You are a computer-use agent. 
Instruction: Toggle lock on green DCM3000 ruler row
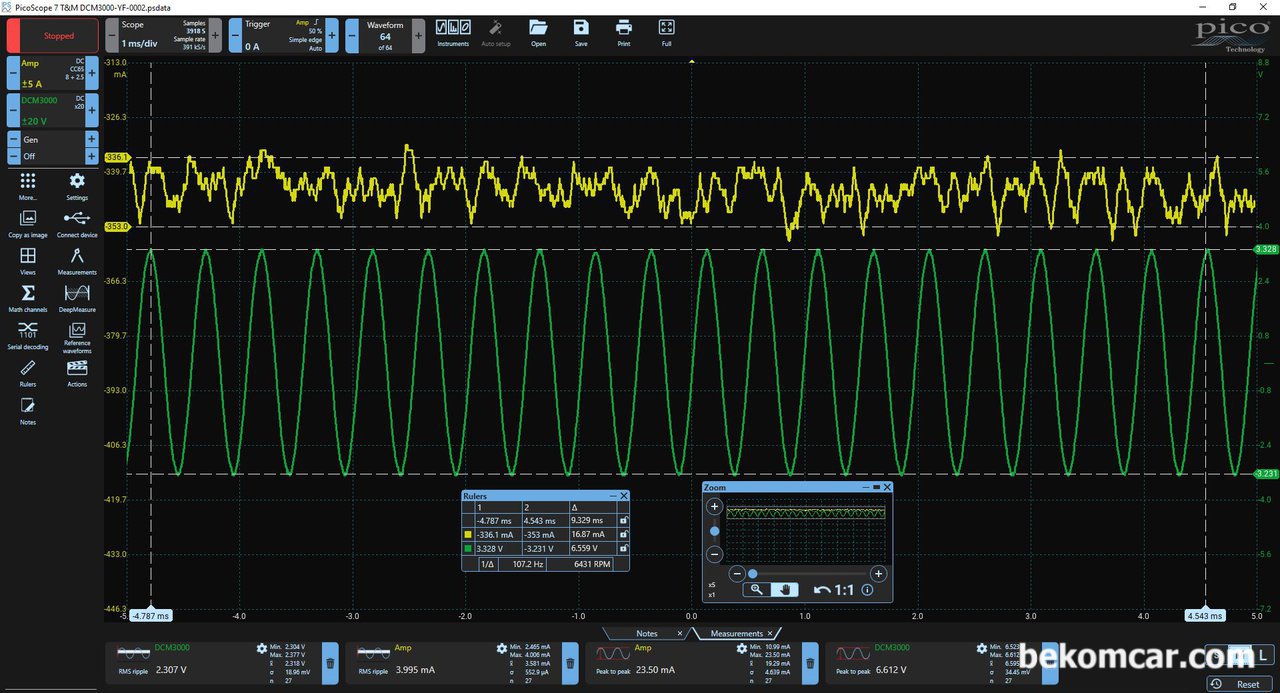pos(623,548)
